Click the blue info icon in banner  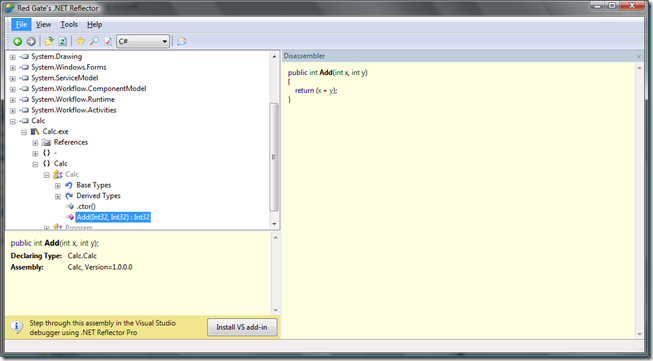coord(17,327)
